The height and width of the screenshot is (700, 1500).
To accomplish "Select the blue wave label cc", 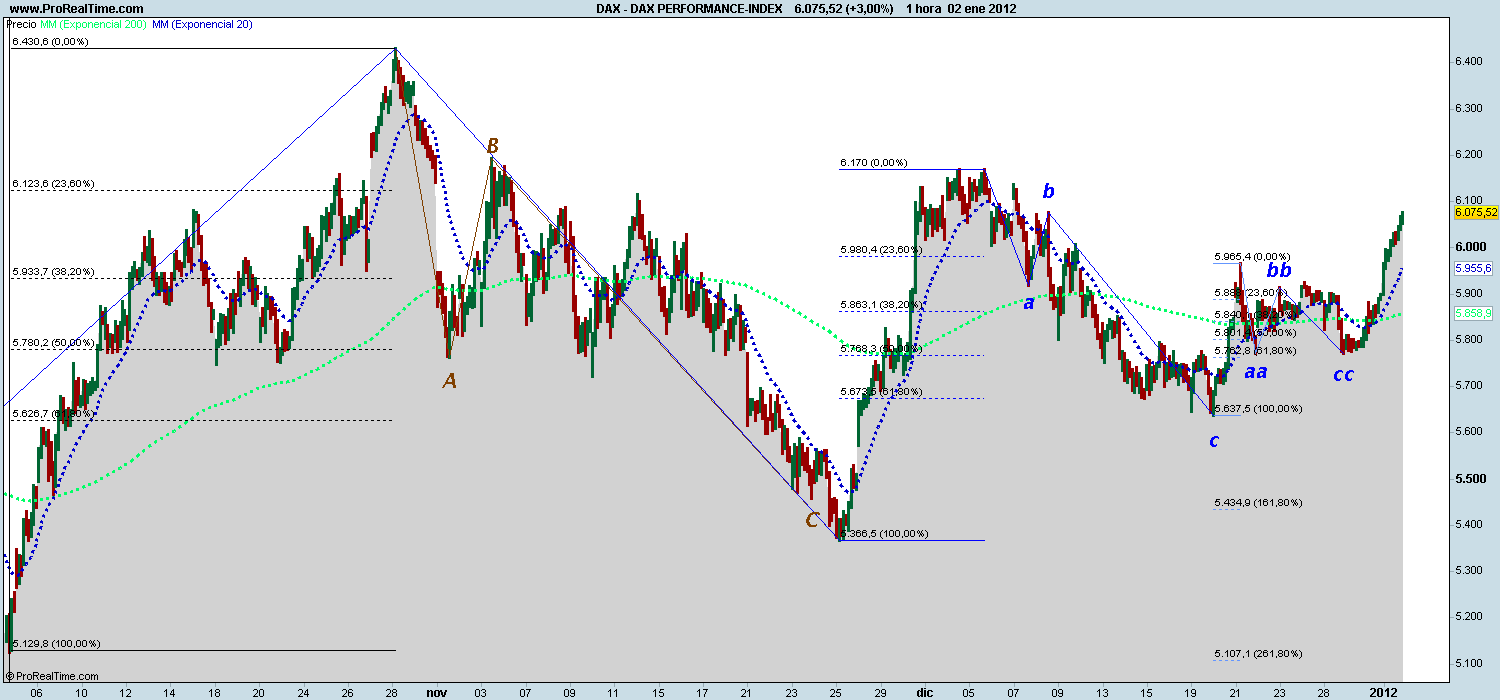I will [1344, 374].
